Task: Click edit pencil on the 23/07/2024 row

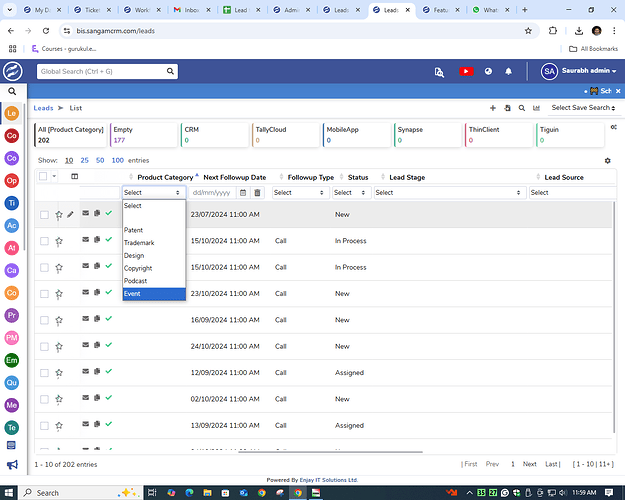Action: click(71, 215)
